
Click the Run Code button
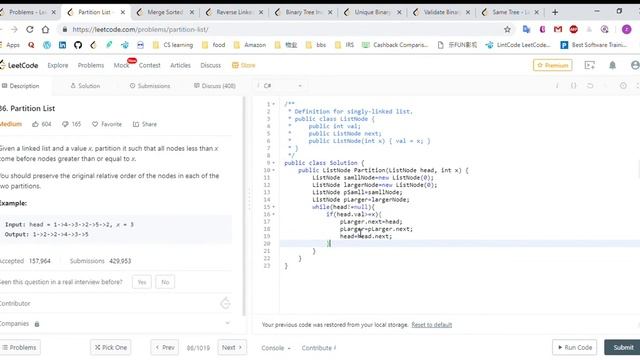tap(575, 347)
